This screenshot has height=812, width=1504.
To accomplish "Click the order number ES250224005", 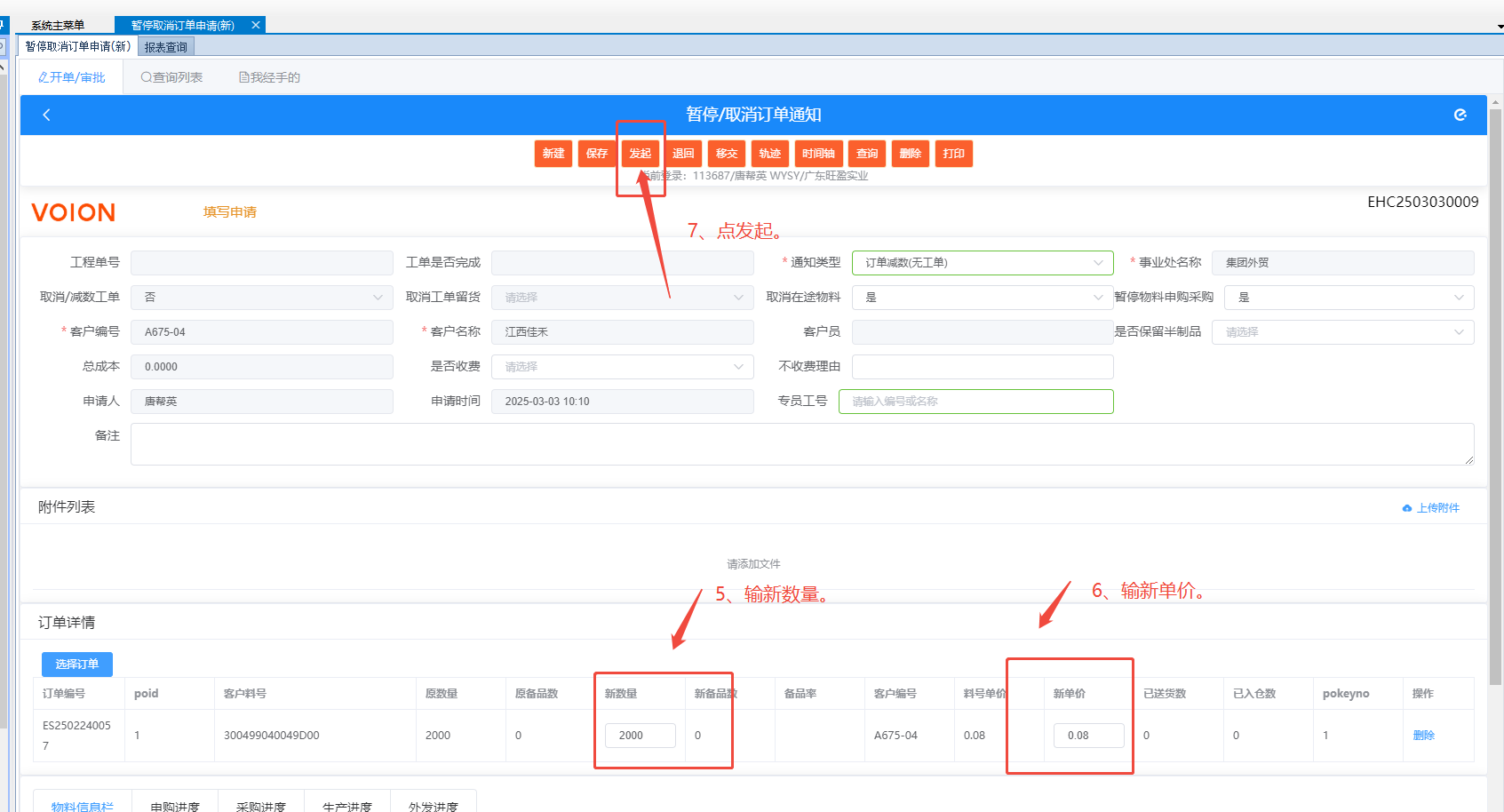I will [76, 736].
